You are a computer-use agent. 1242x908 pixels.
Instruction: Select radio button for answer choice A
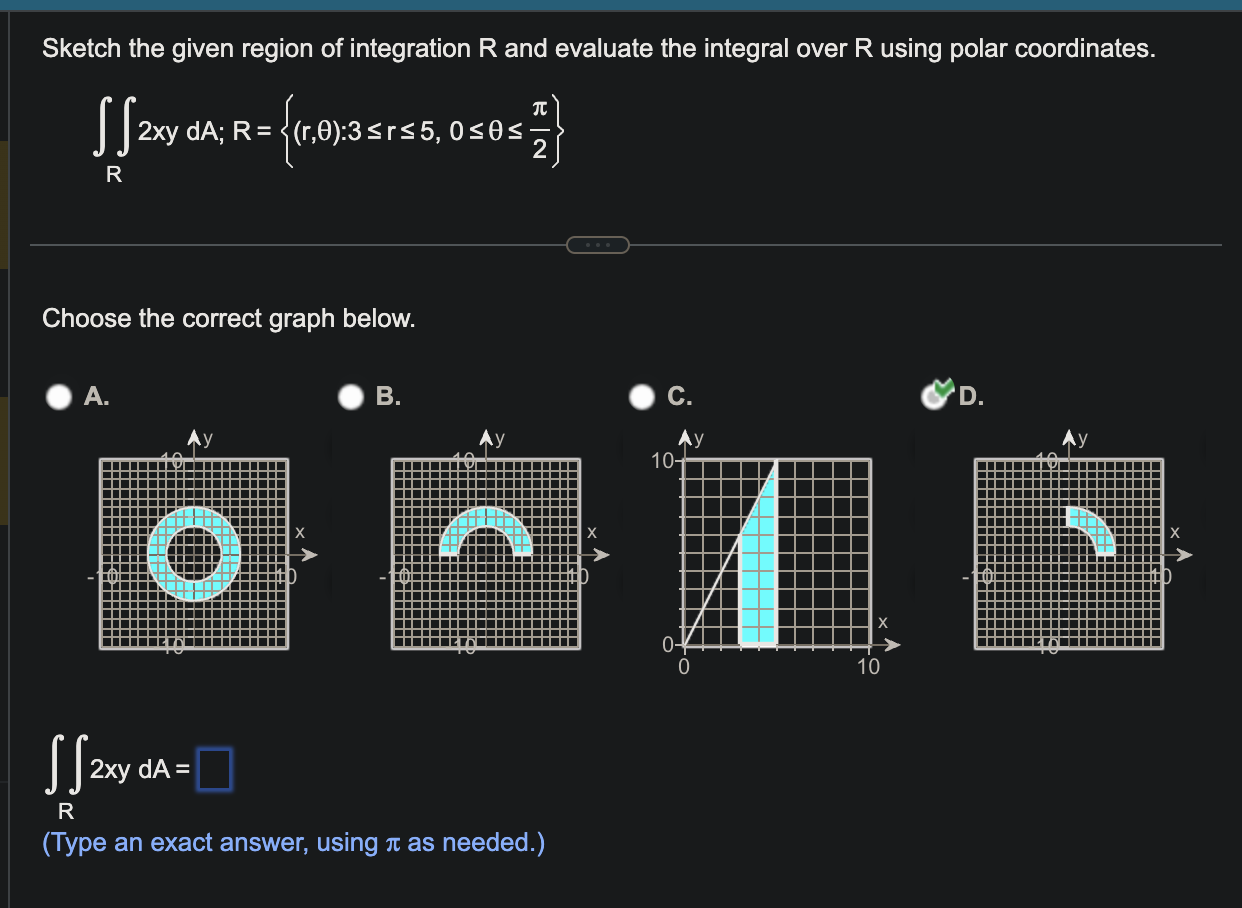coord(58,396)
